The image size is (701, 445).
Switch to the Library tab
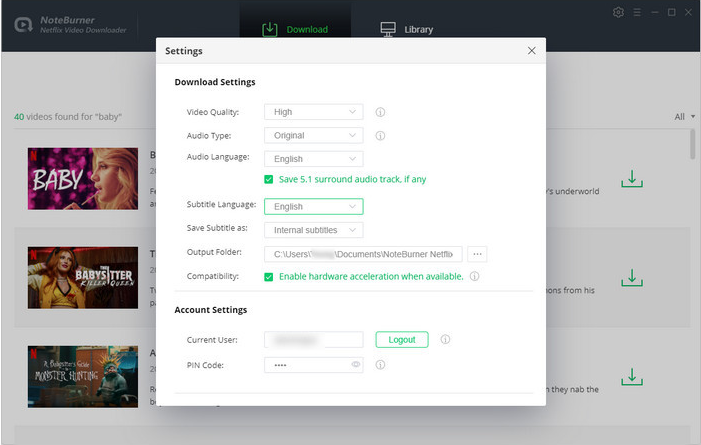[407, 29]
